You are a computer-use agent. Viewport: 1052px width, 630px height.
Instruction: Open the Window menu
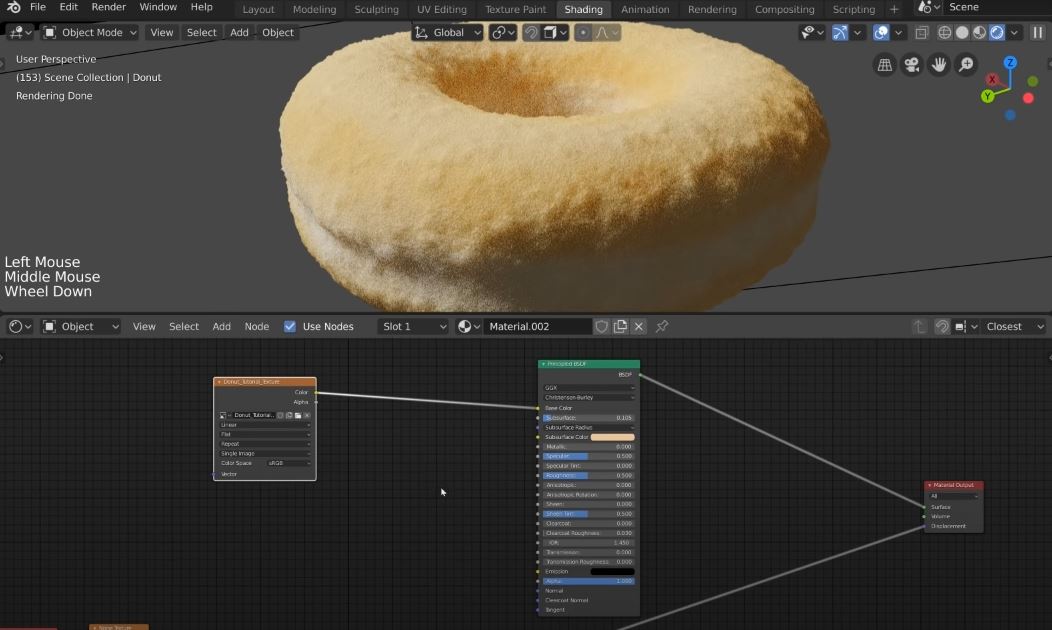coord(158,7)
